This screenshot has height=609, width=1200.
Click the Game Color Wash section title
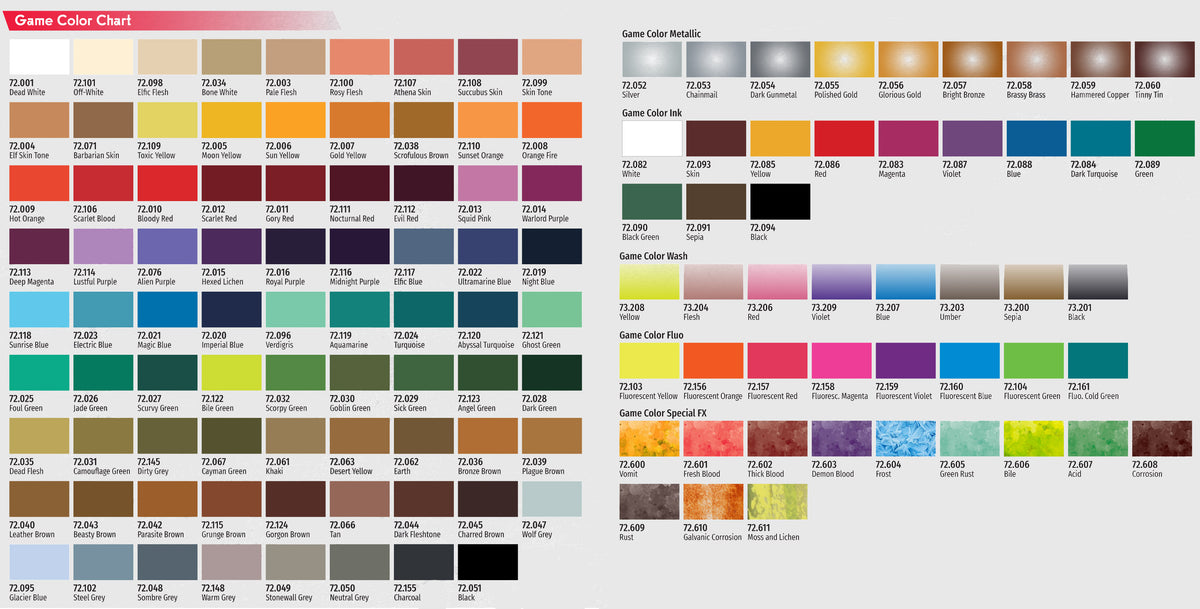pos(655,256)
